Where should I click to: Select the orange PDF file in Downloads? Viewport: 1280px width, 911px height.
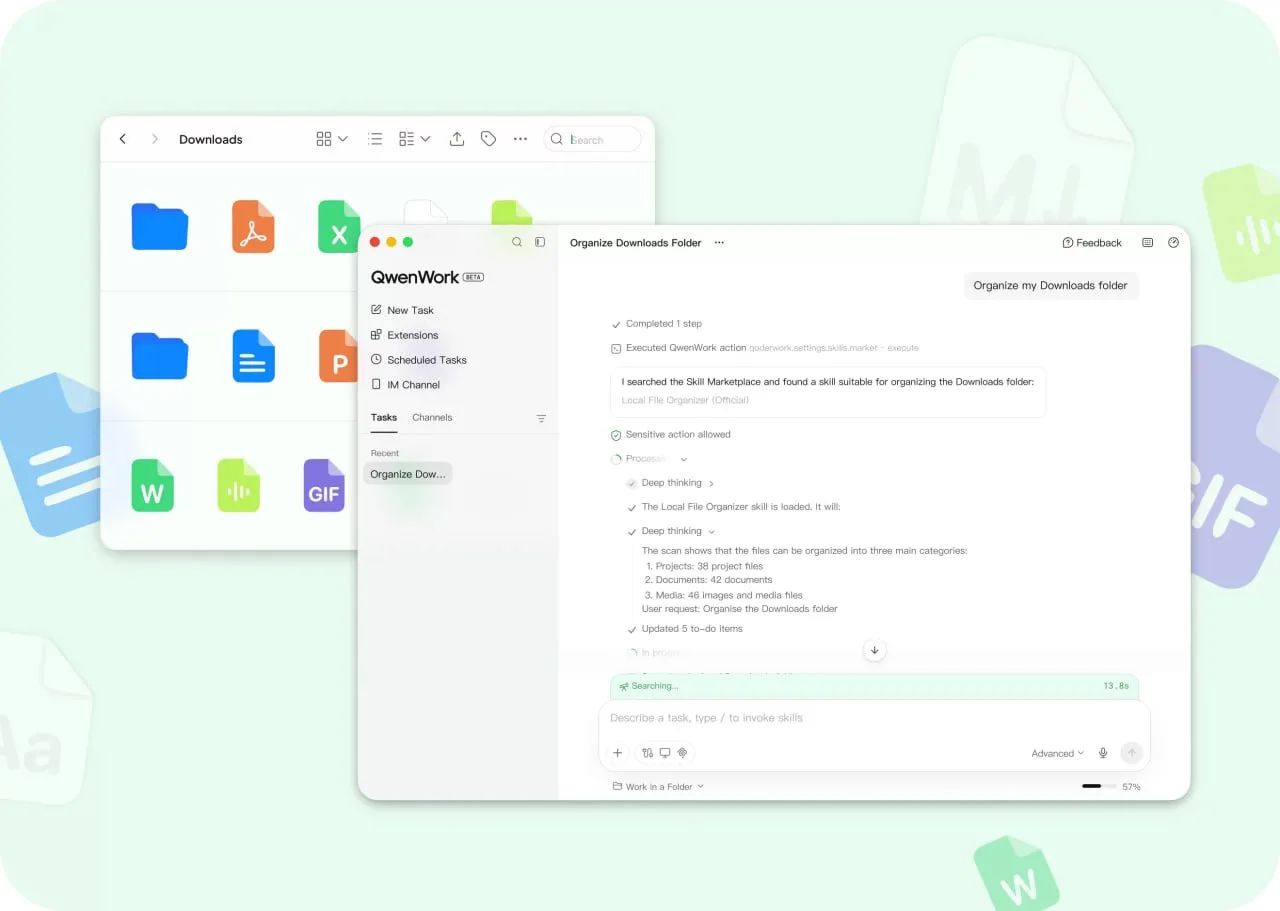(x=253, y=226)
